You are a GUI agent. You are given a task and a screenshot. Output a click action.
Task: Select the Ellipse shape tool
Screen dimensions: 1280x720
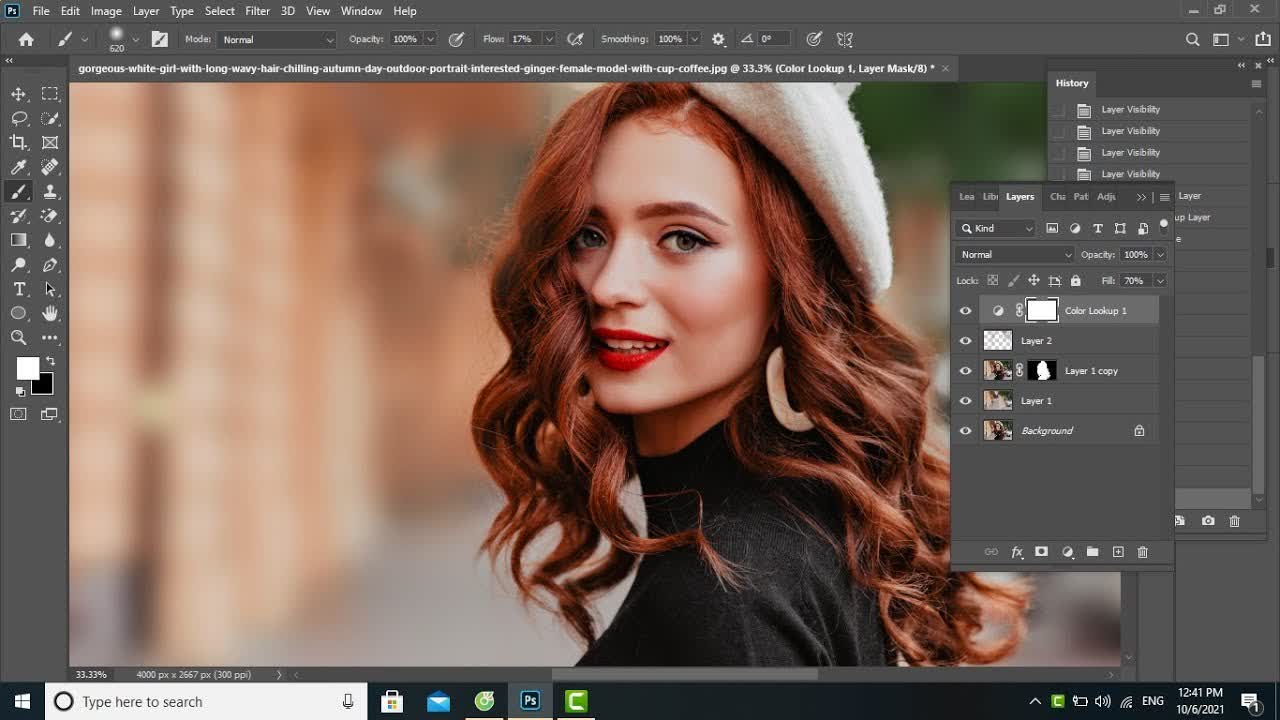[18, 313]
